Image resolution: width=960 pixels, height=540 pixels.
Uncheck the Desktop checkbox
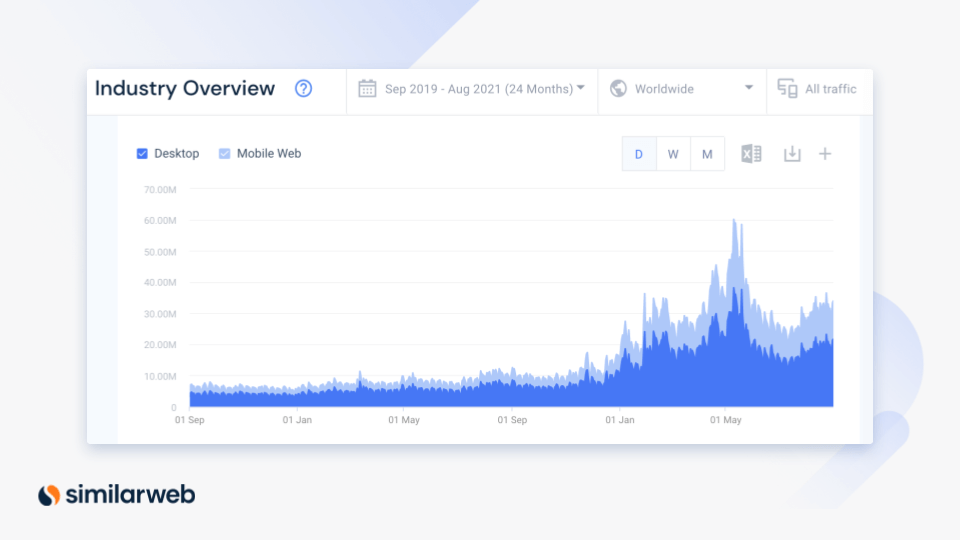(x=142, y=154)
